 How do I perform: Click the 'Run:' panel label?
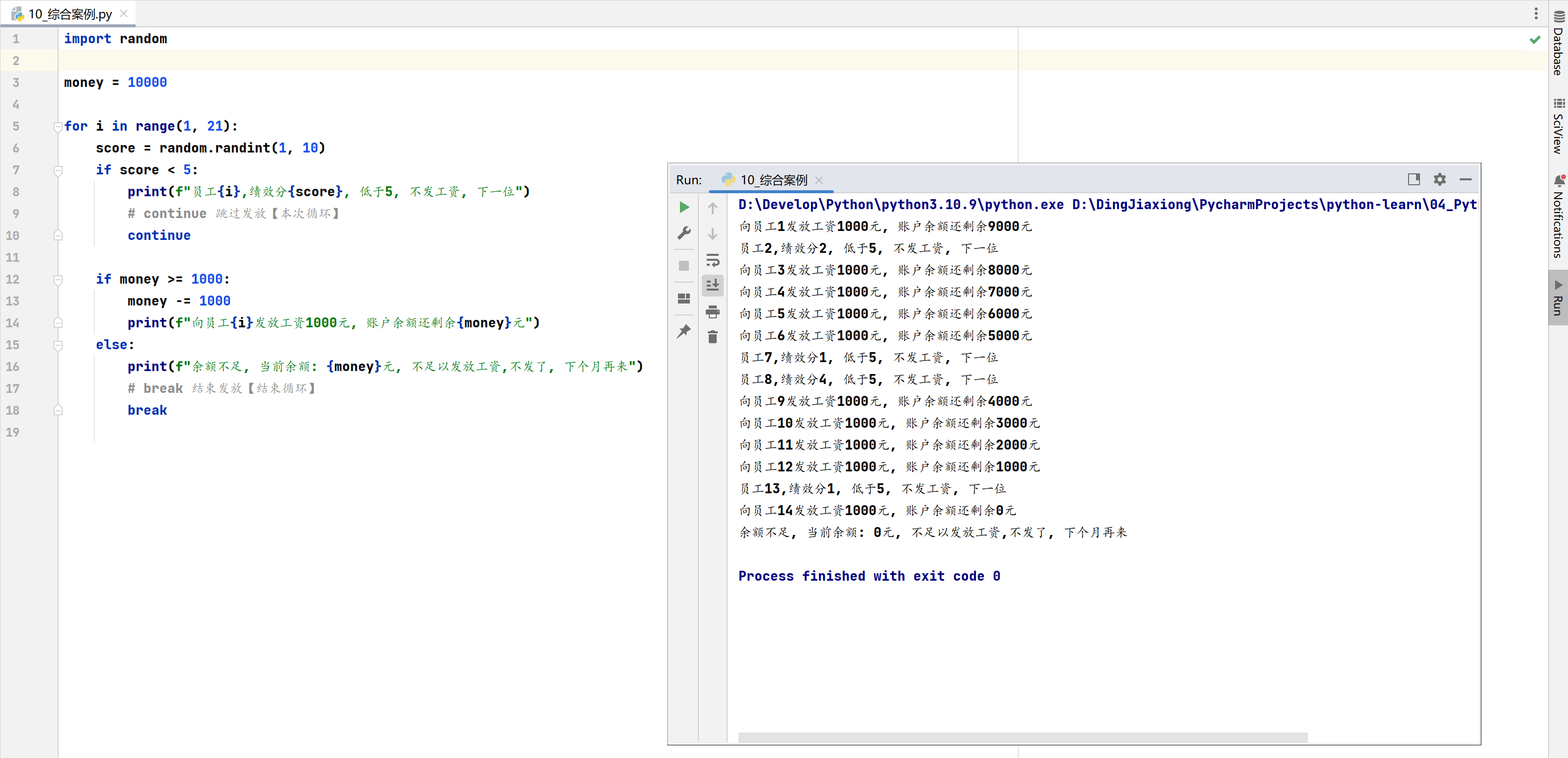point(688,180)
